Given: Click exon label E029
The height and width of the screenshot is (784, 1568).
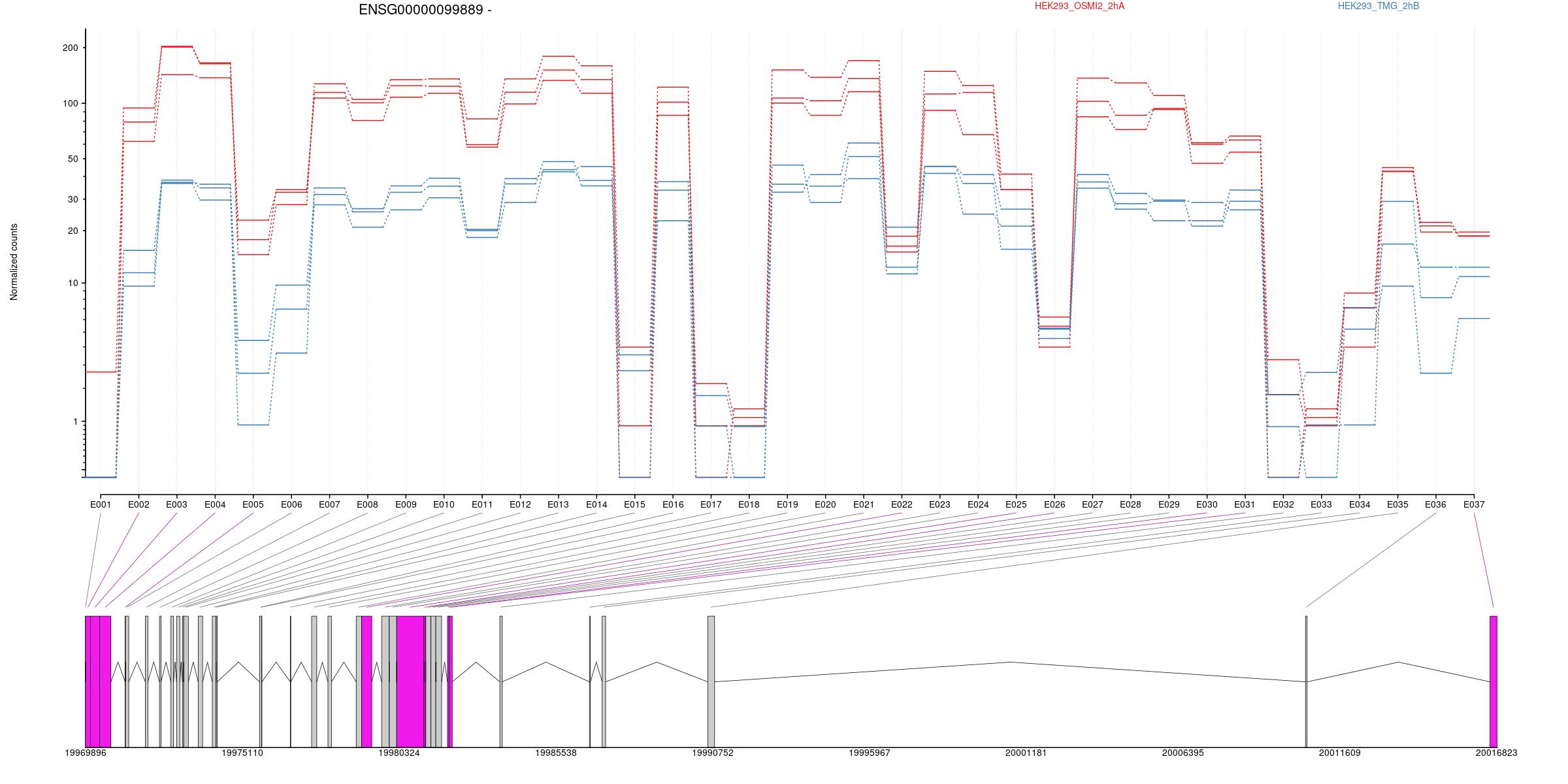Looking at the screenshot, I should 1169,504.
